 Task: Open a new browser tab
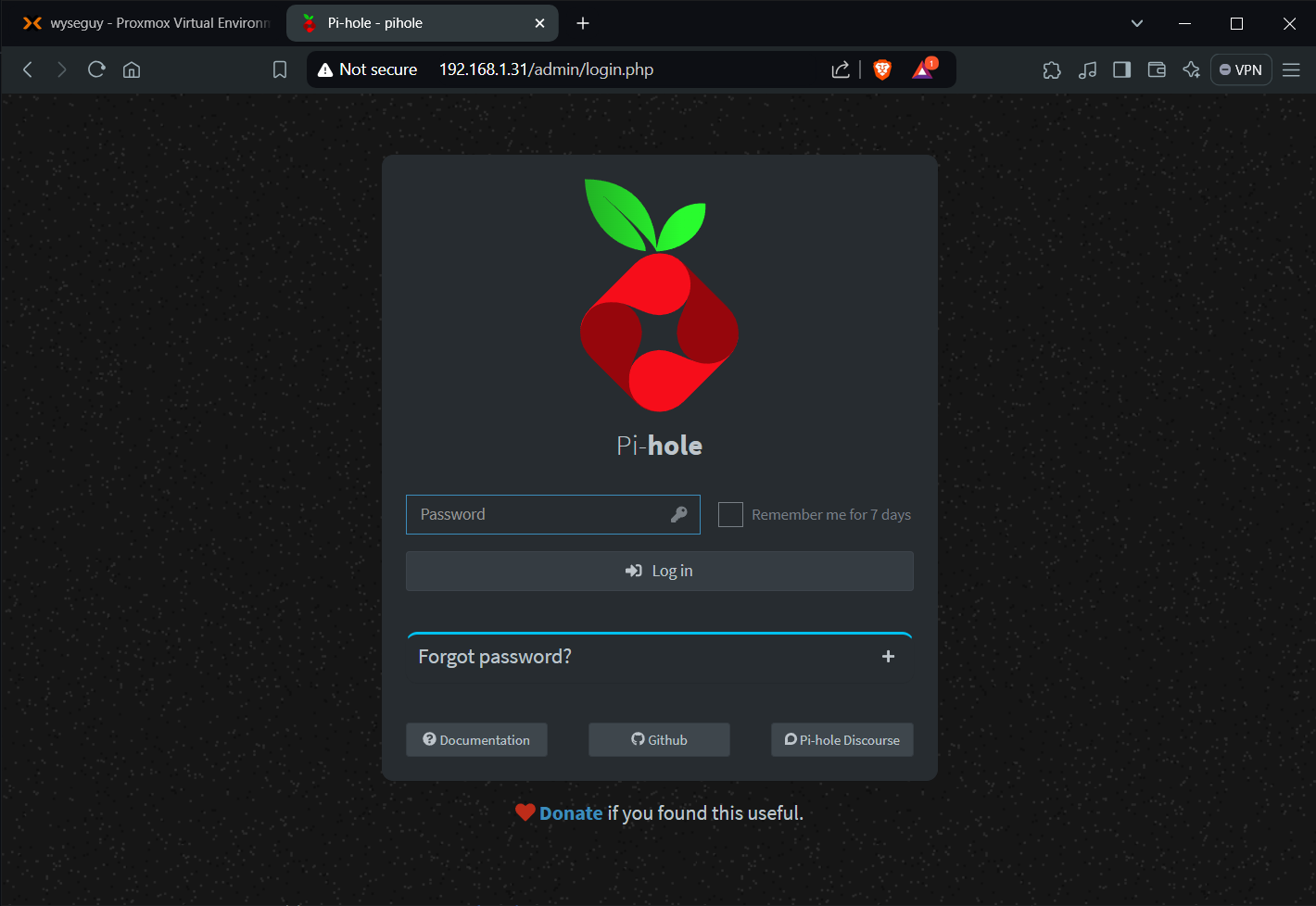[583, 23]
